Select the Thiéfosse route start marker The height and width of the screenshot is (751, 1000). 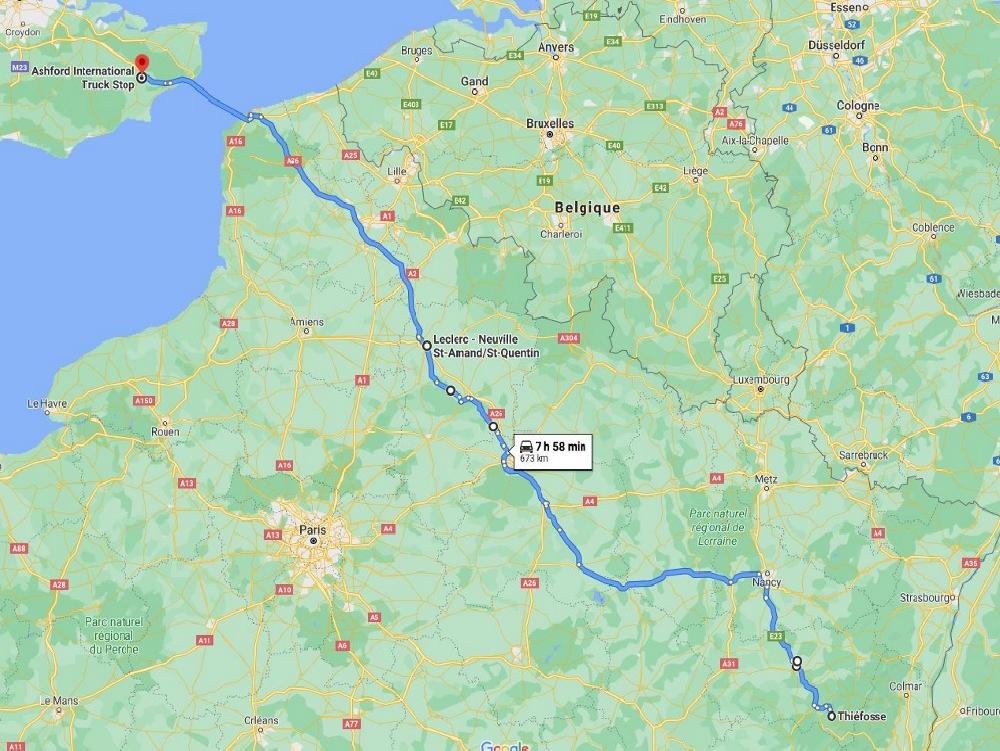(832, 717)
